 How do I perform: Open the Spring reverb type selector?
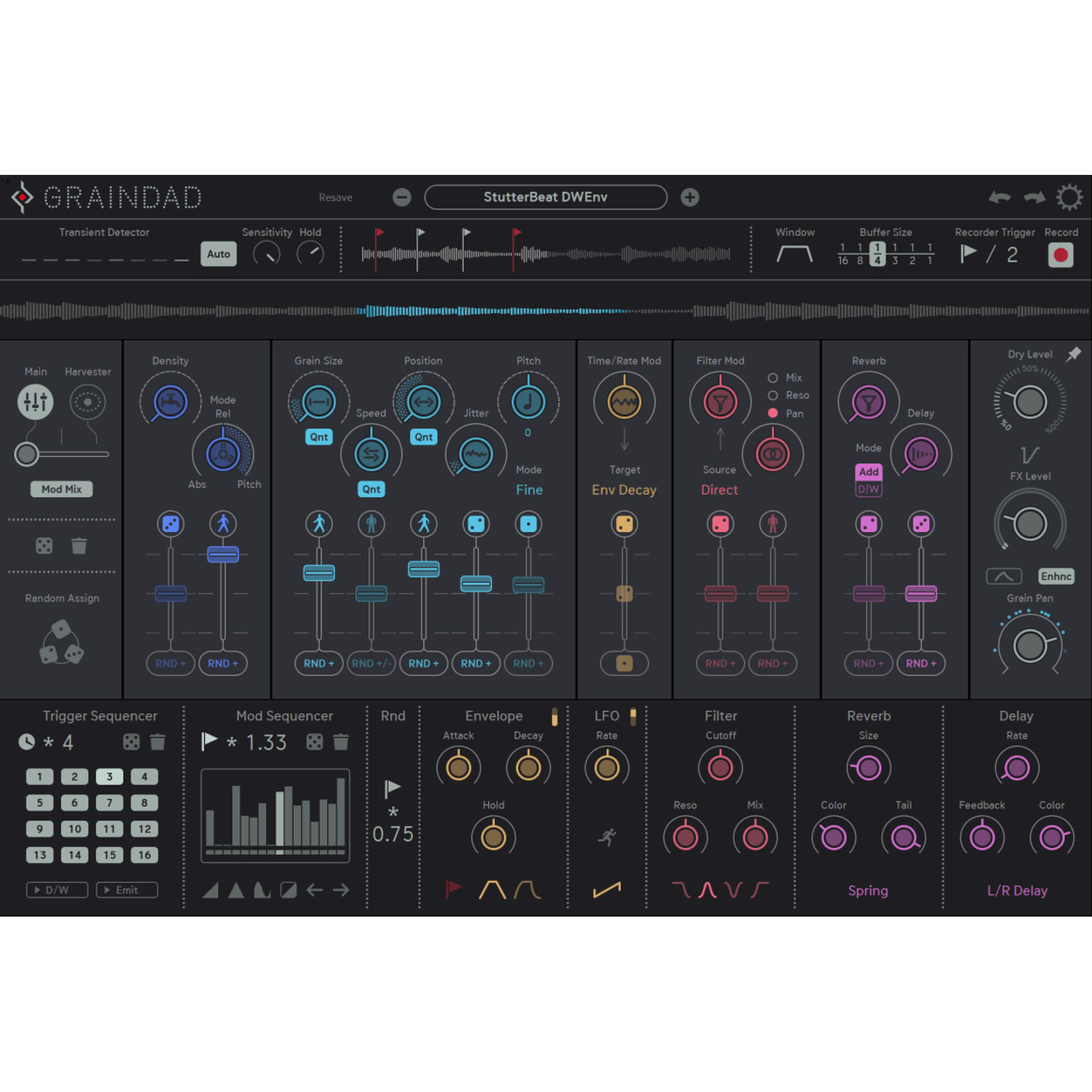pyautogui.click(x=868, y=891)
